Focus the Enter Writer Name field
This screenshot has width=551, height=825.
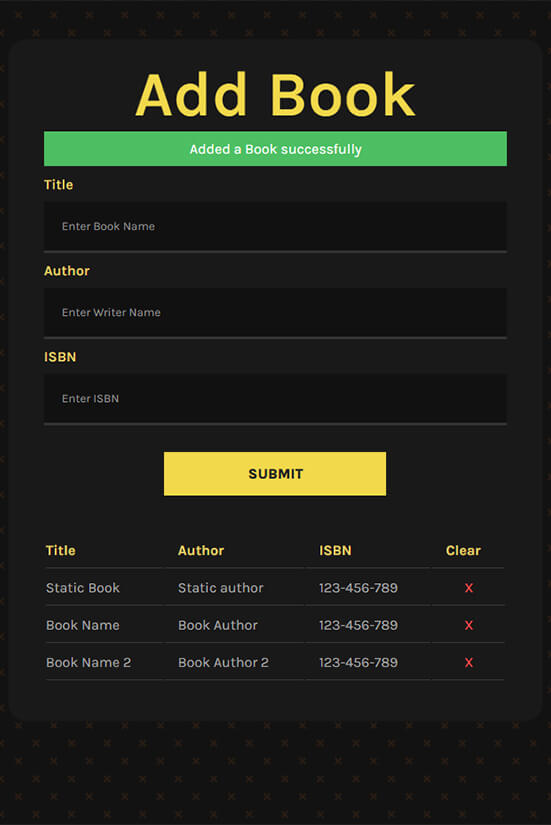[x=275, y=313]
